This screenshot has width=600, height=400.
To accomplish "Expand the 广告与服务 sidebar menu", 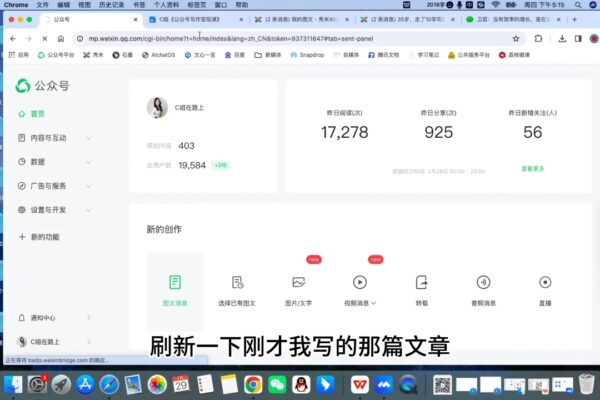I will [54, 186].
